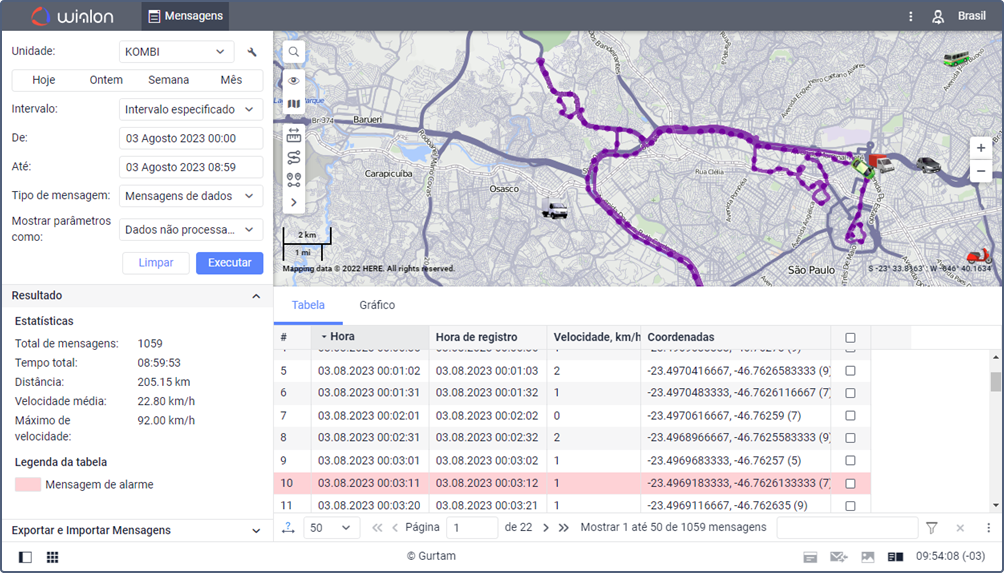1004x573 pixels.
Task: Click the table vertical scrollbar thumb
Action: (x=995, y=382)
